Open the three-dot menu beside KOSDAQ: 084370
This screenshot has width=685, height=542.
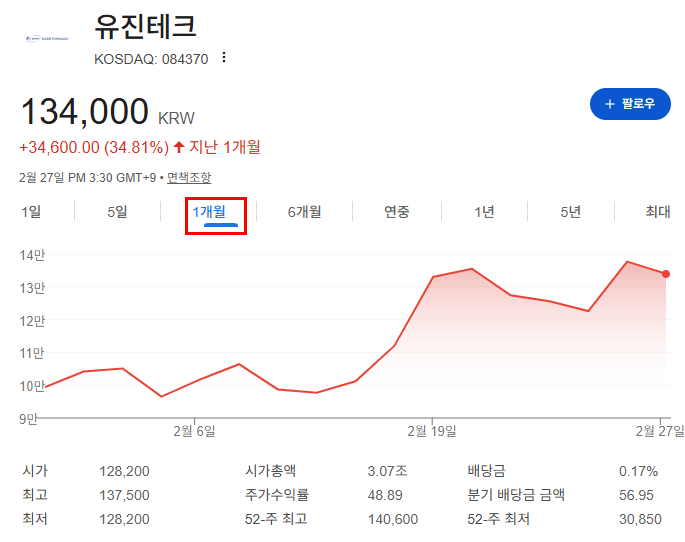[x=224, y=58]
